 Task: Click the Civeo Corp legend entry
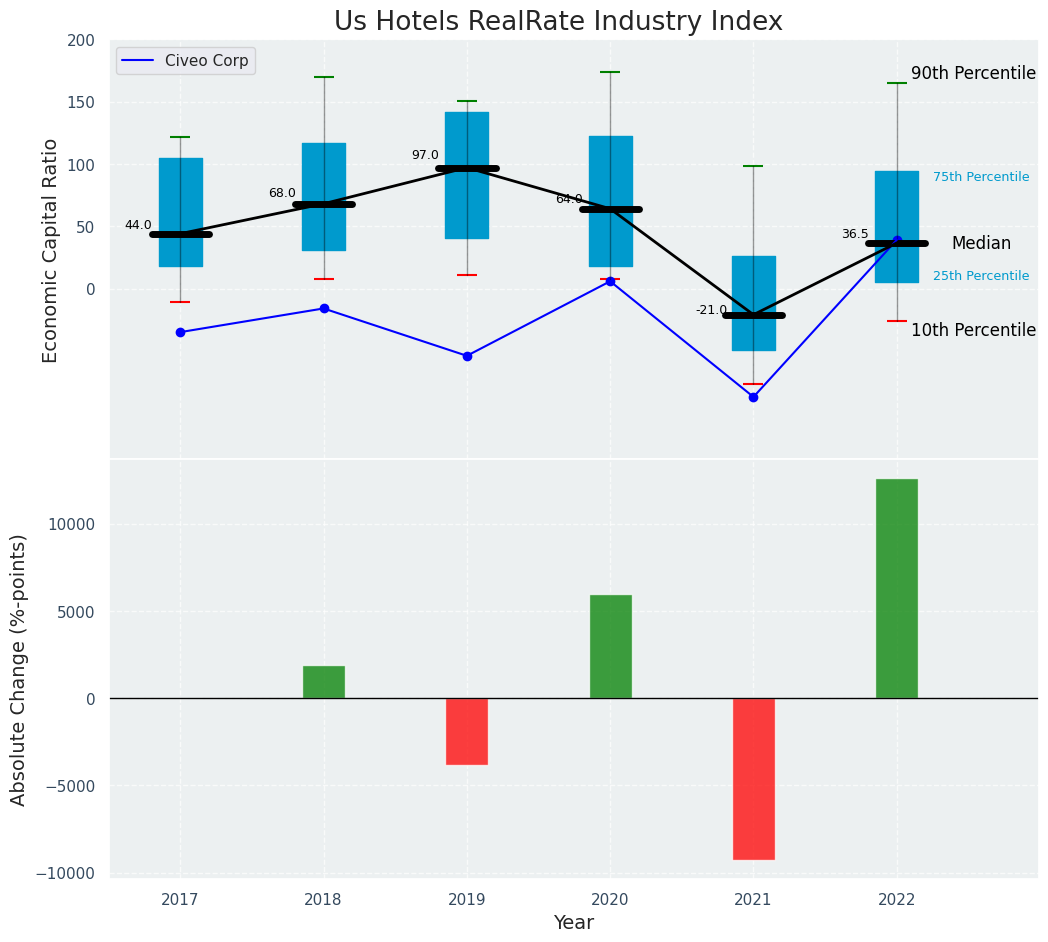pyautogui.click(x=186, y=61)
